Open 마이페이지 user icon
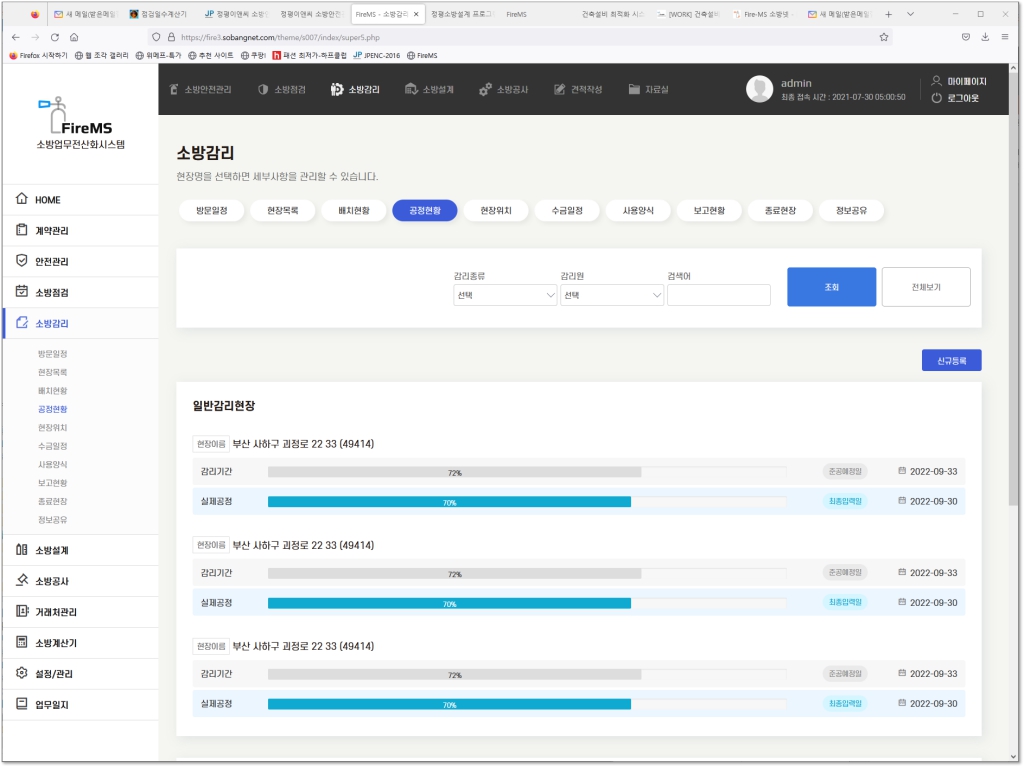Screen dimensions: 1024x767 (x=936, y=80)
